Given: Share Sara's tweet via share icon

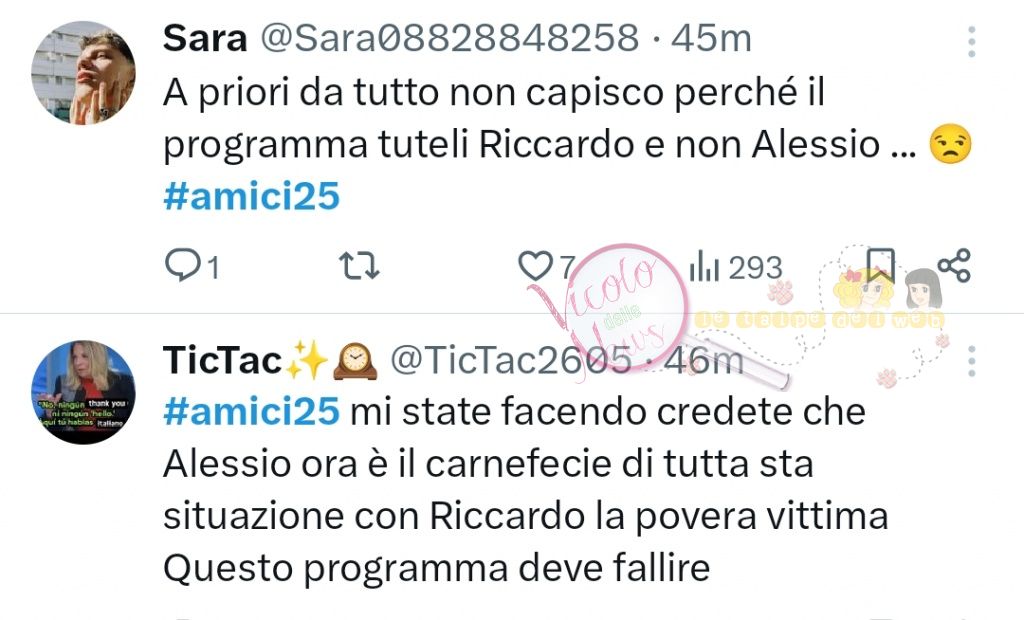Looking at the screenshot, I should [954, 265].
